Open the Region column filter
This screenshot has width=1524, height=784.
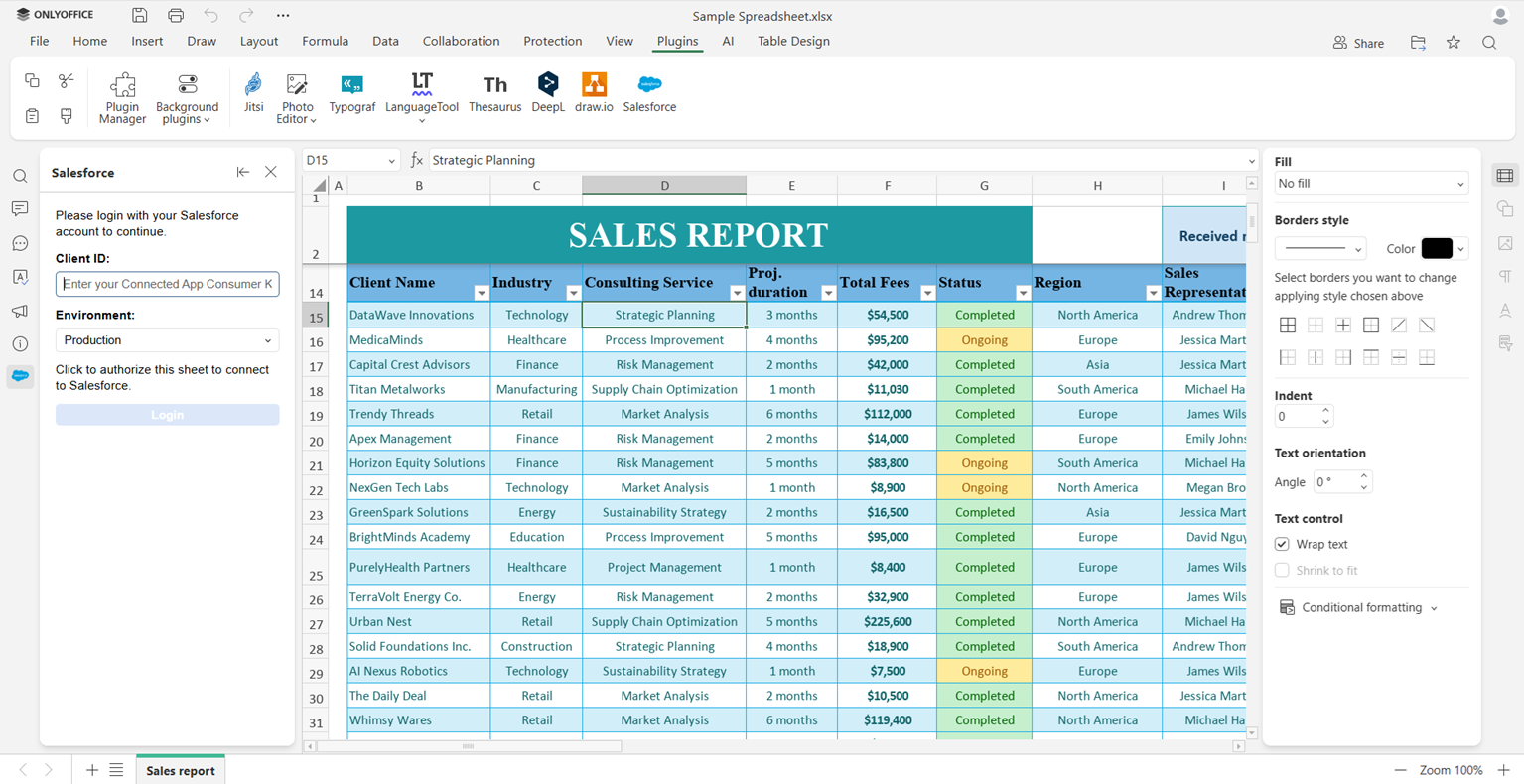(1153, 293)
